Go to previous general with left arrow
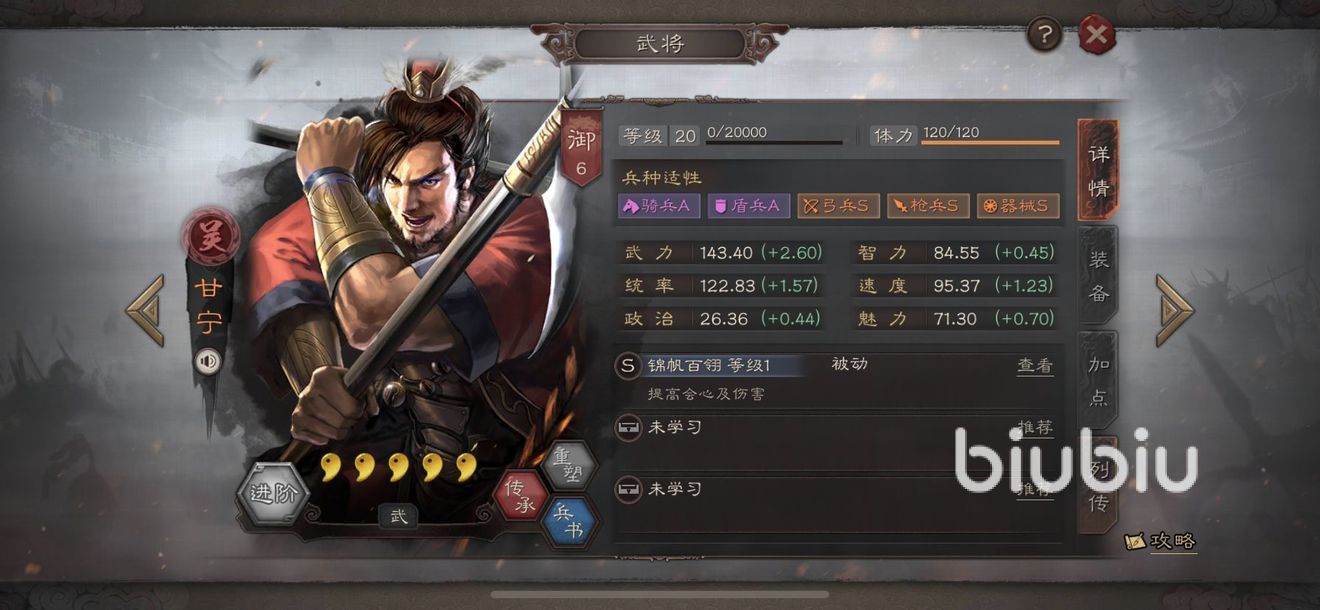This screenshot has width=1320, height=610. pos(145,310)
